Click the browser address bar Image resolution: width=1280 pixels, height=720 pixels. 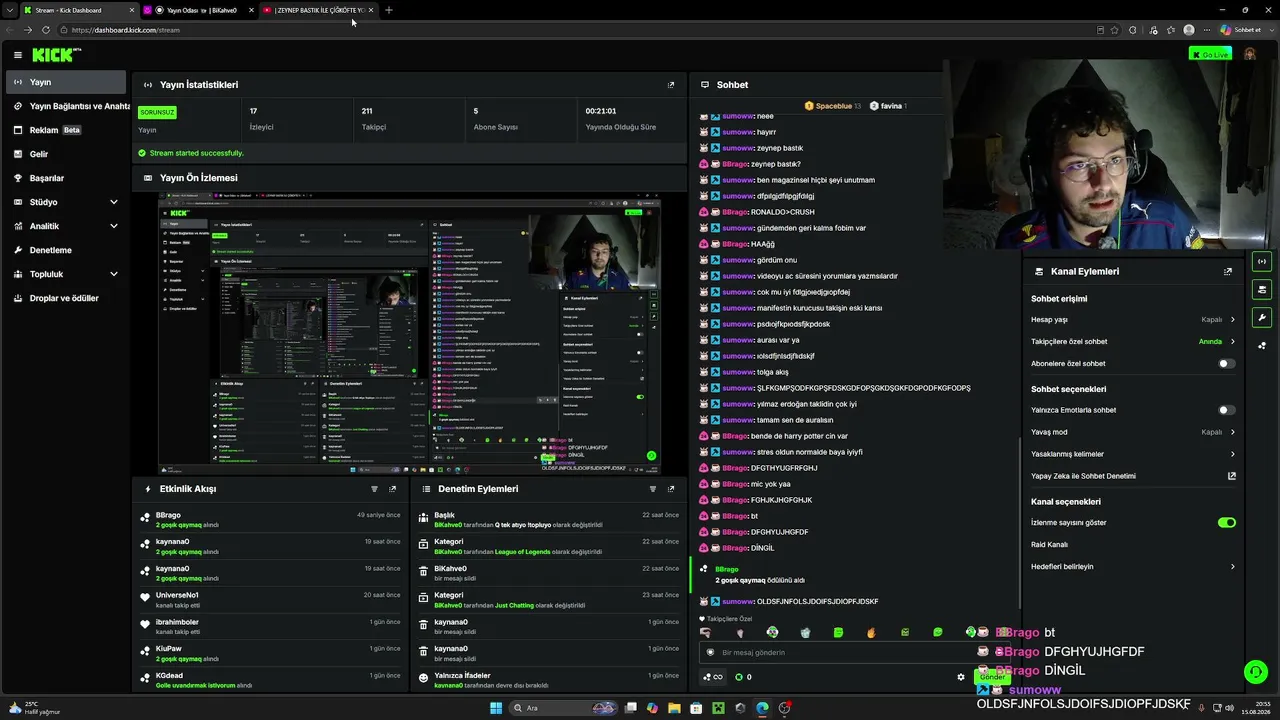pyautogui.click(x=580, y=30)
